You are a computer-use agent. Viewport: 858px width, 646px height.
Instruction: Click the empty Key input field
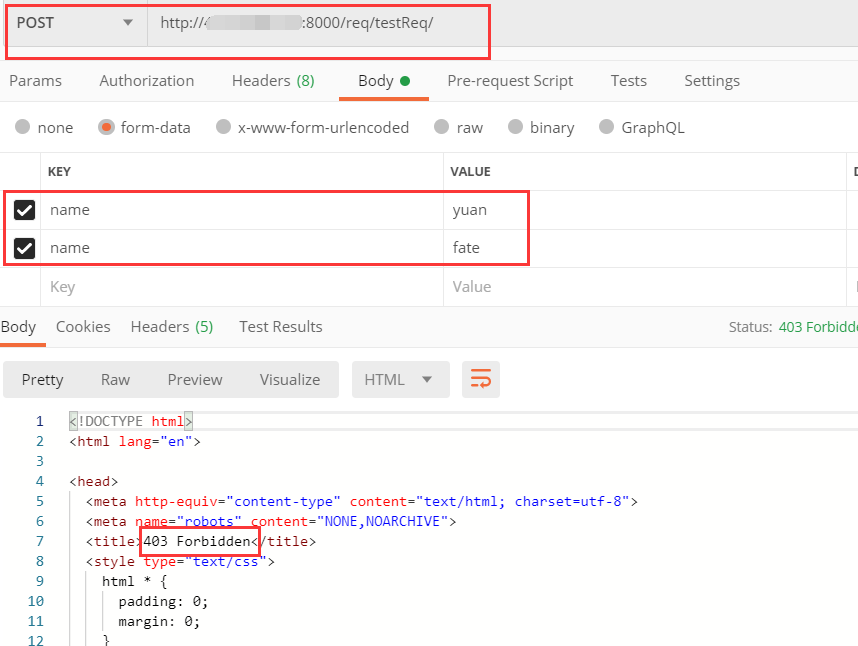150,286
